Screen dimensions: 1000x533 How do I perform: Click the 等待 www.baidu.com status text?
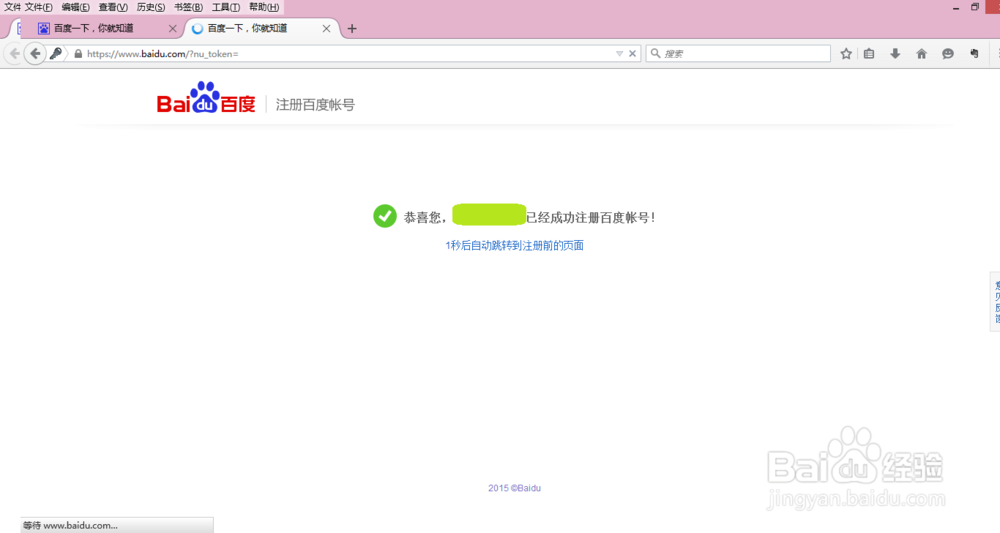click(x=70, y=525)
